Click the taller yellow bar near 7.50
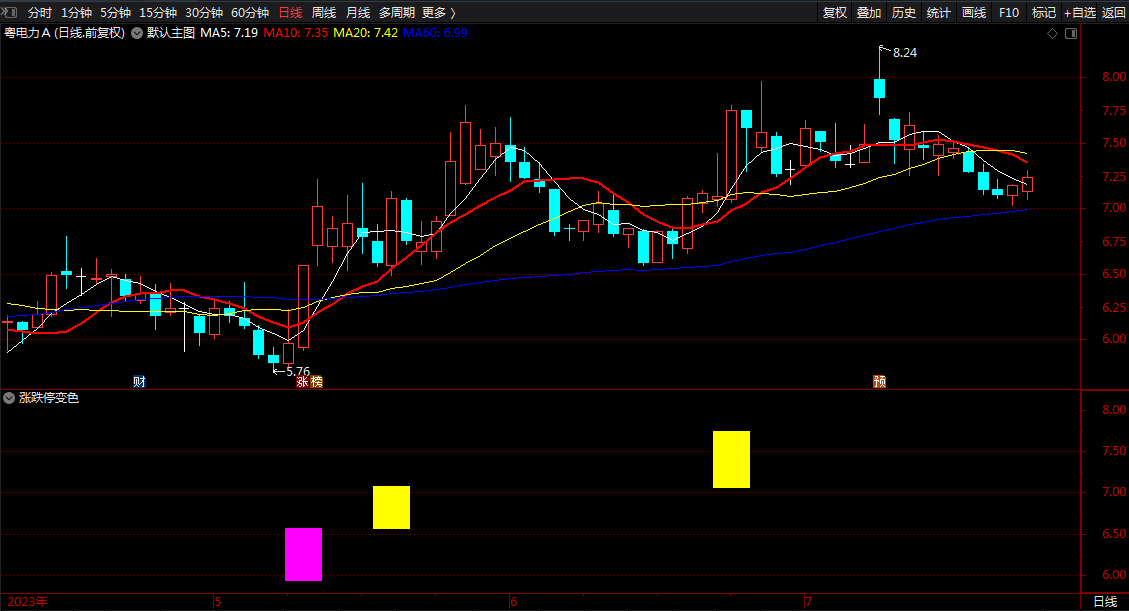The width and height of the screenshot is (1129, 611). coord(731,459)
